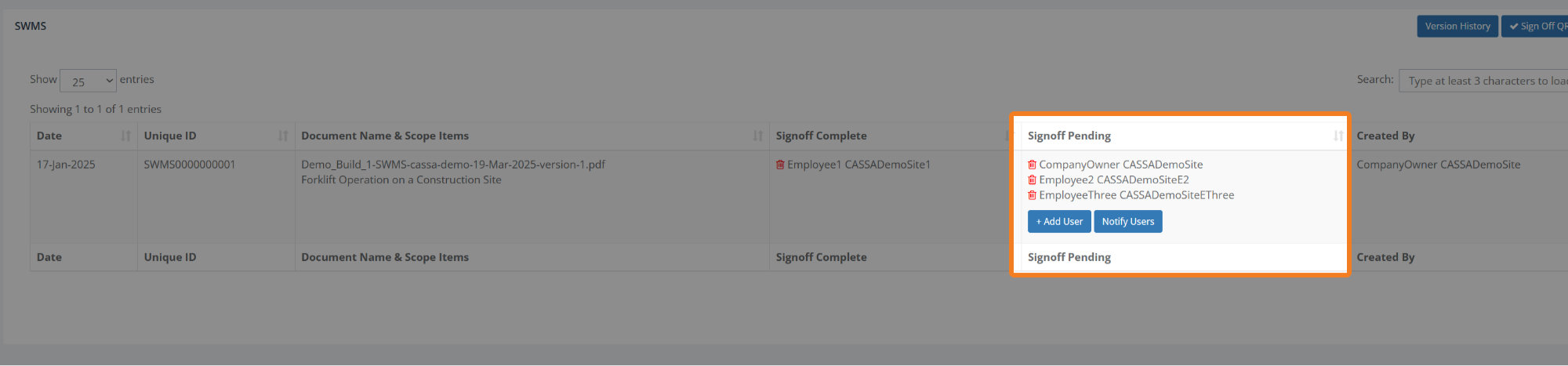This screenshot has width=1568, height=366.
Task: Select the SWMS0000000001 unique ID cell
Action: 190,165
